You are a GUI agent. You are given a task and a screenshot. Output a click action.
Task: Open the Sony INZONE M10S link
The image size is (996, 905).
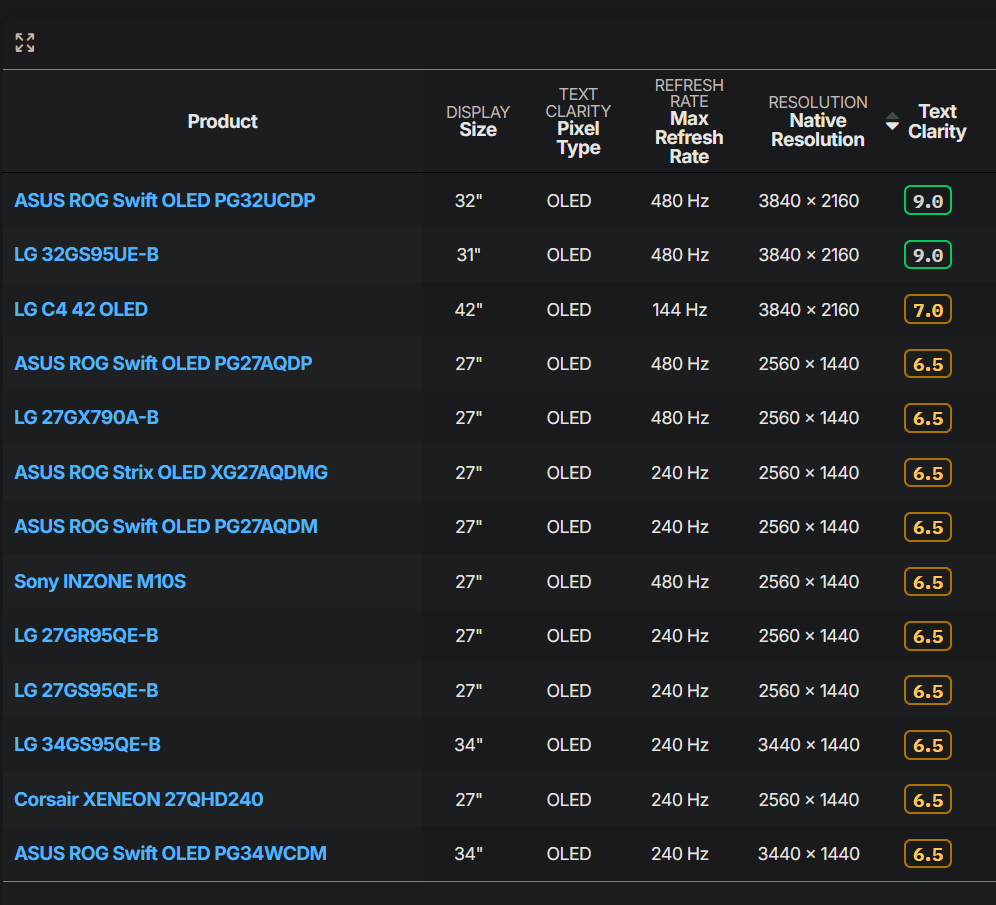(x=100, y=581)
